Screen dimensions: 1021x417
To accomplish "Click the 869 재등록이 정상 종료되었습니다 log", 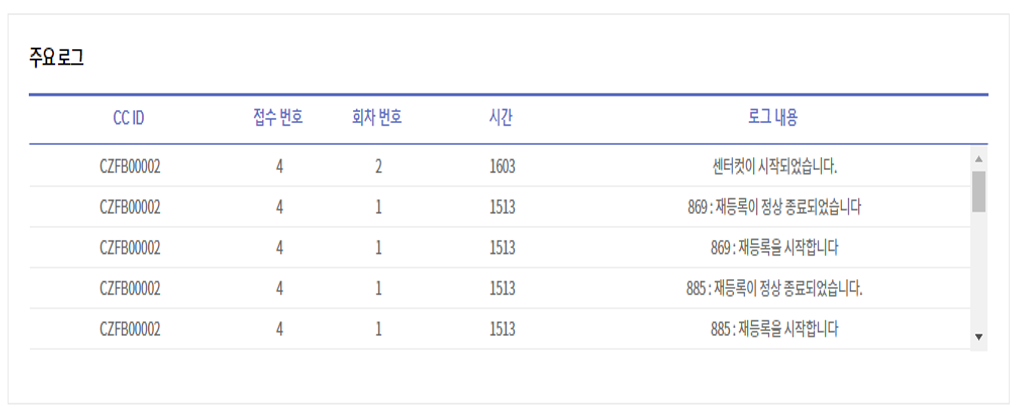I will pos(774,207).
